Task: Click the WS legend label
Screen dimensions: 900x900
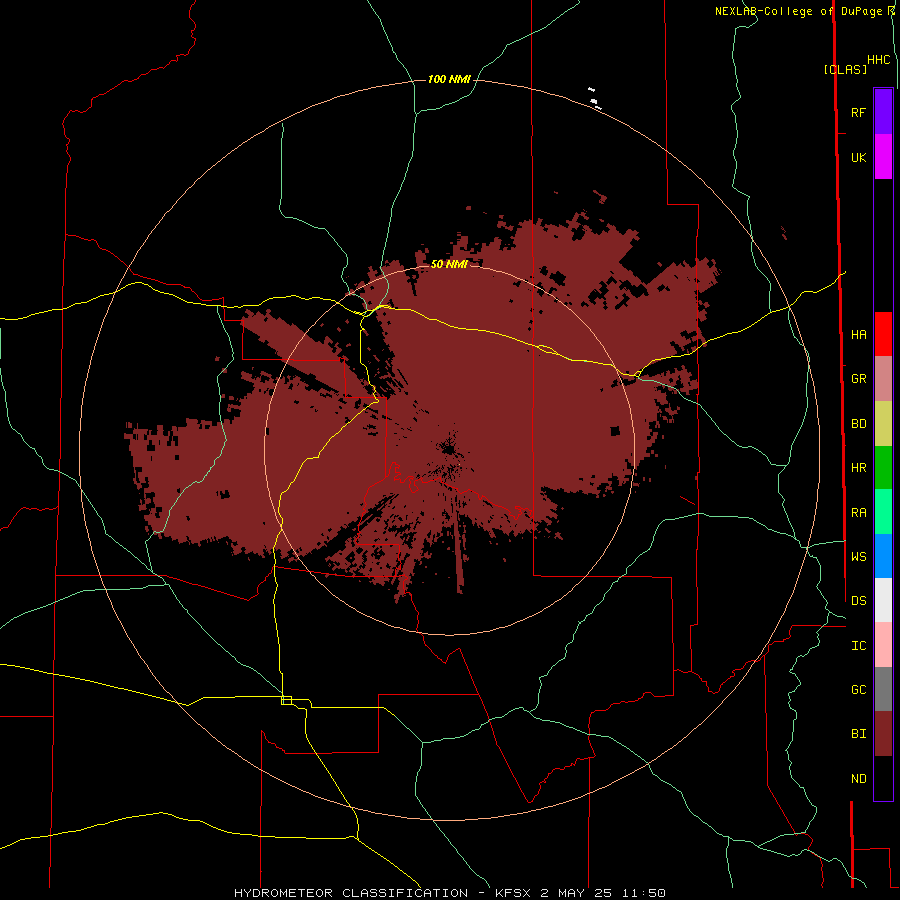Action: (858, 556)
